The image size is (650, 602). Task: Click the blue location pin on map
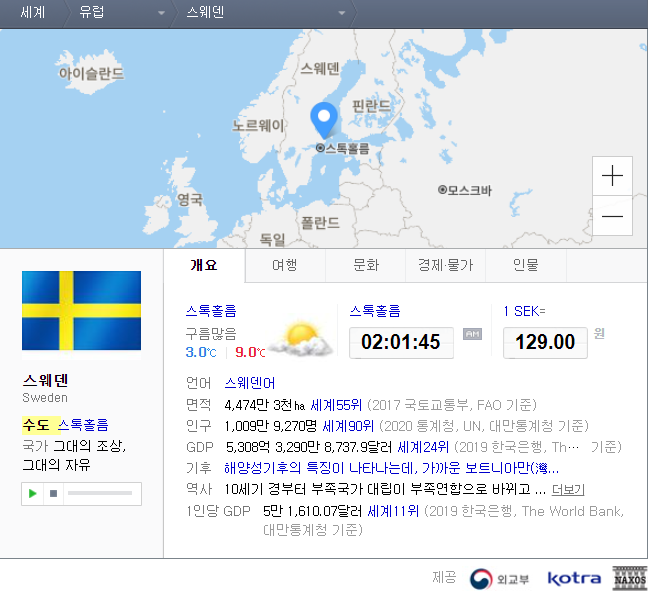(324, 120)
